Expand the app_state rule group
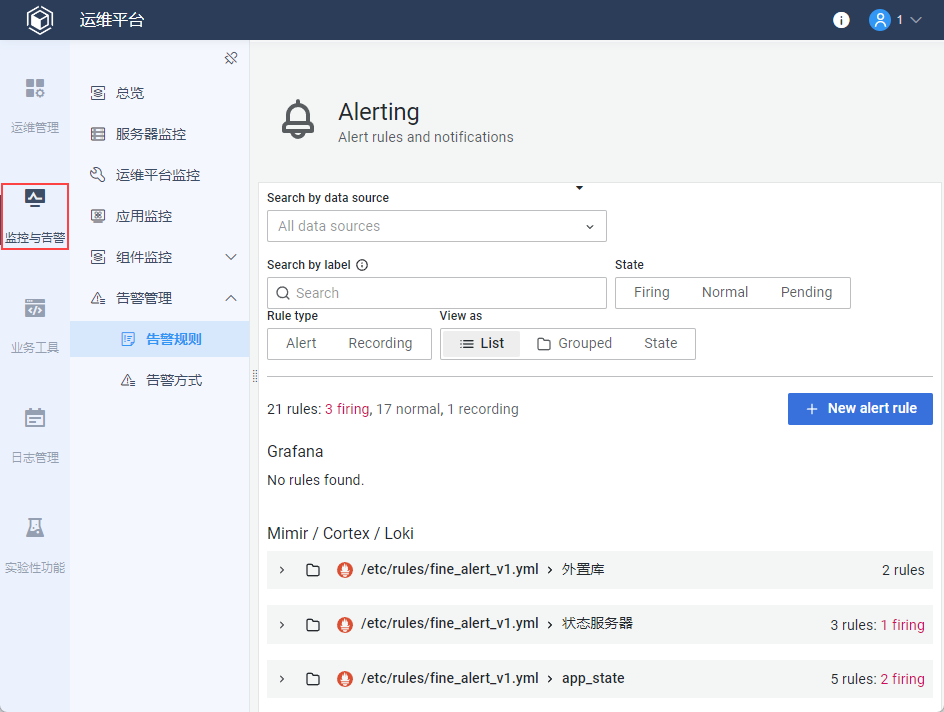The width and height of the screenshot is (944, 712). (282, 679)
